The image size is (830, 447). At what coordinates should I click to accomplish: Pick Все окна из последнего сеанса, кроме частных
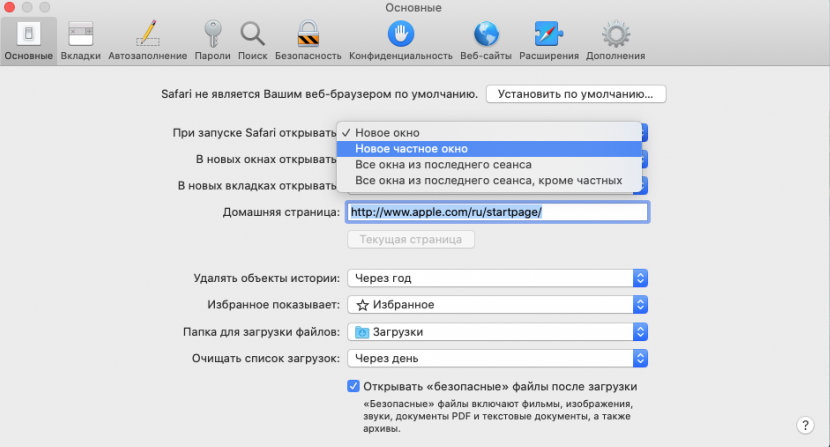488,180
